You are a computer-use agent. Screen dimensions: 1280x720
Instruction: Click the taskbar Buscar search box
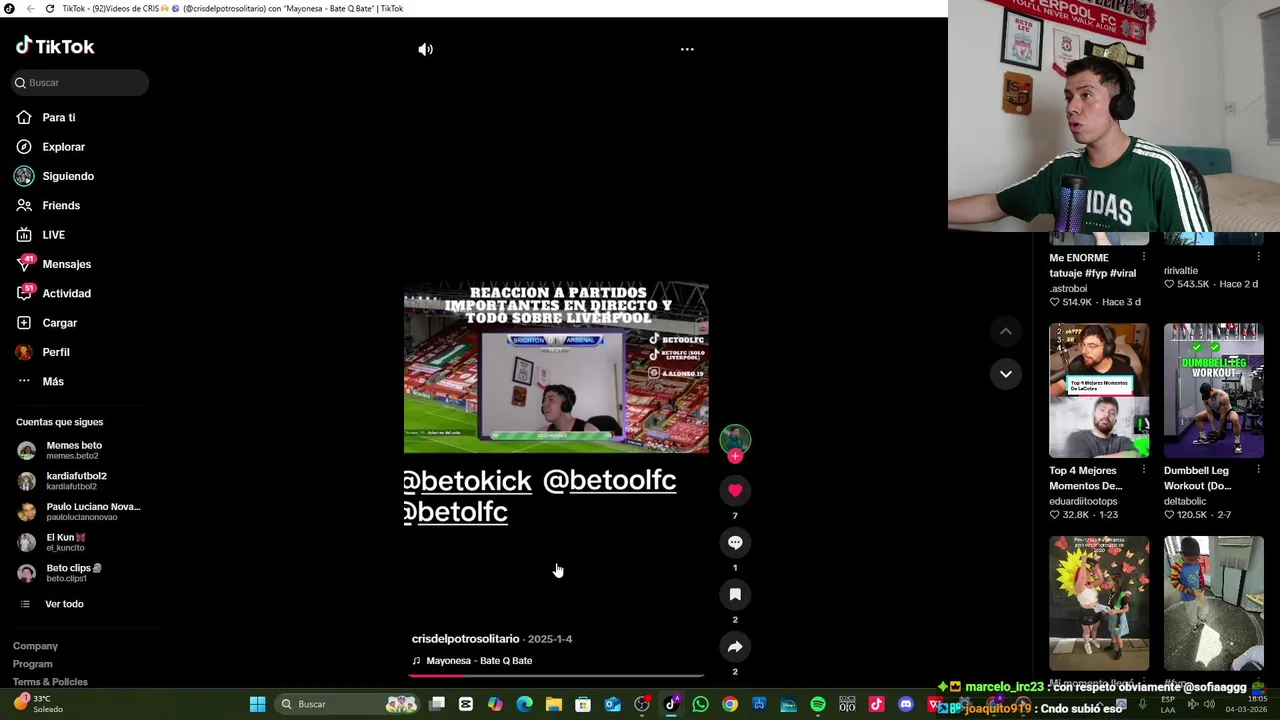tap(346, 704)
